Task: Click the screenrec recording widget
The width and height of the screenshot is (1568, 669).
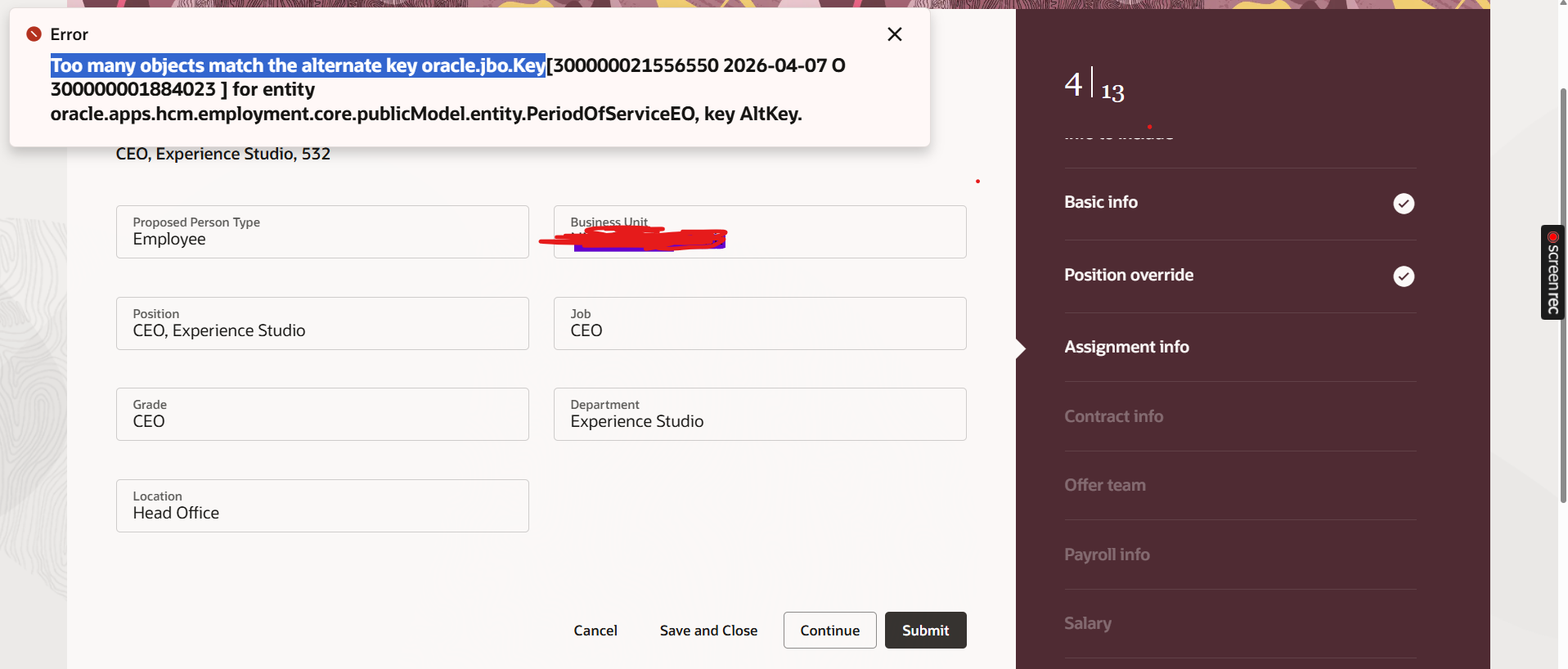Action: click(x=1552, y=272)
